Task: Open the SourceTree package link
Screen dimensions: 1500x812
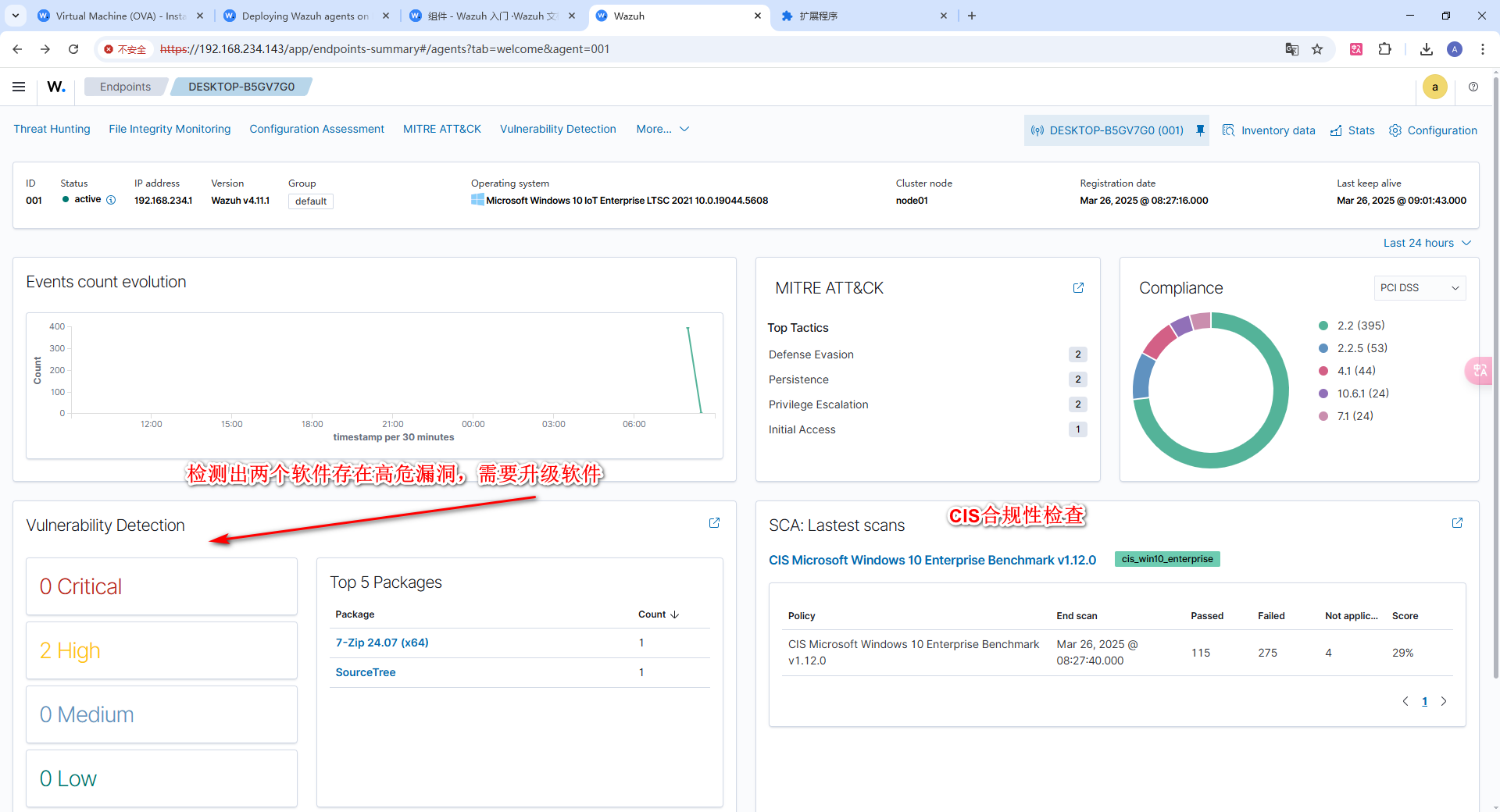Action: coord(366,672)
